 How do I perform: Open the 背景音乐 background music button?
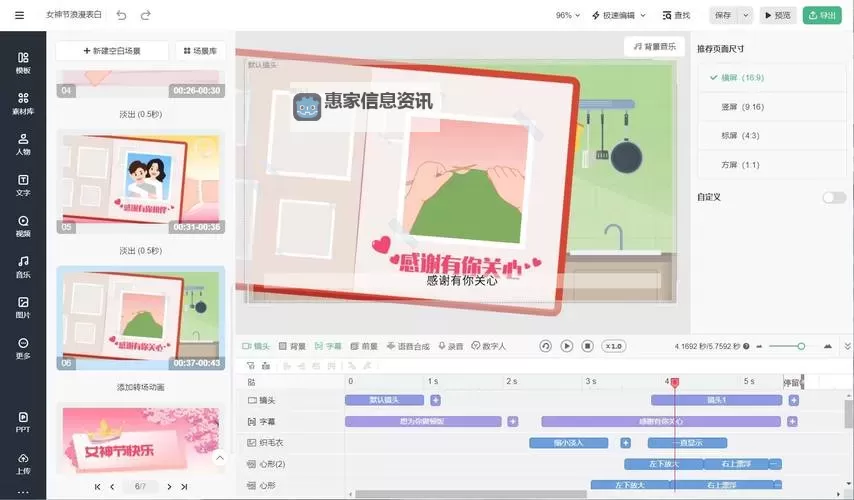(x=655, y=46)
